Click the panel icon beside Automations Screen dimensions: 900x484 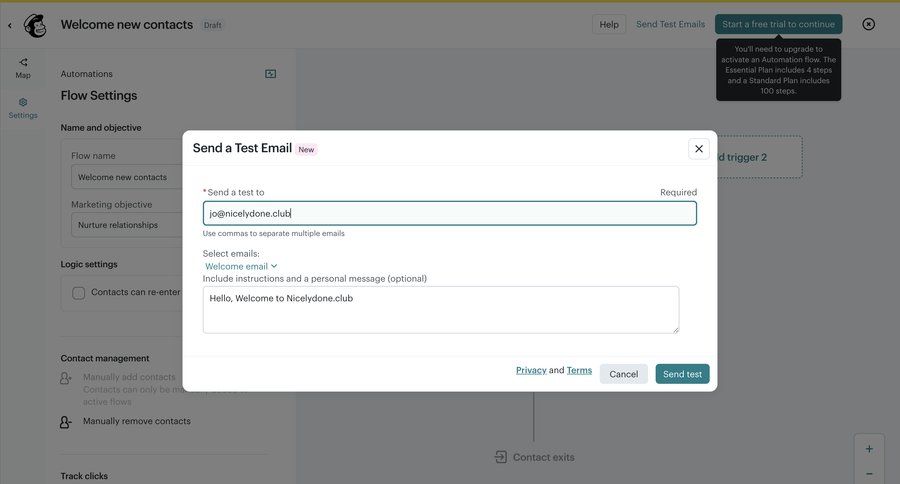[x=270, y=73]
